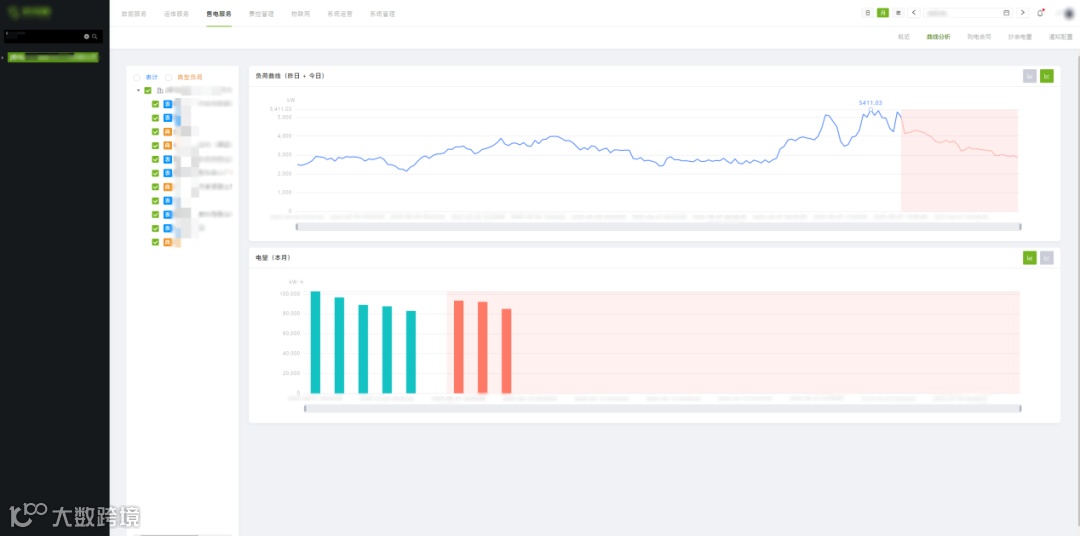Screen dimensions: 1080x536
Task: Switch to the 费控管理 tab
Action: click(261, 14)
